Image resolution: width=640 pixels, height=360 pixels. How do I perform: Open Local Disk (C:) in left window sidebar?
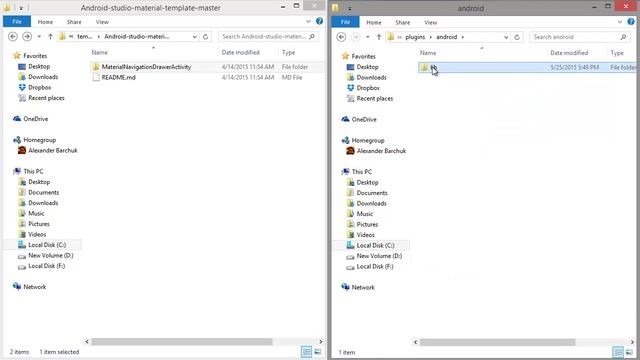coord(47,245)
